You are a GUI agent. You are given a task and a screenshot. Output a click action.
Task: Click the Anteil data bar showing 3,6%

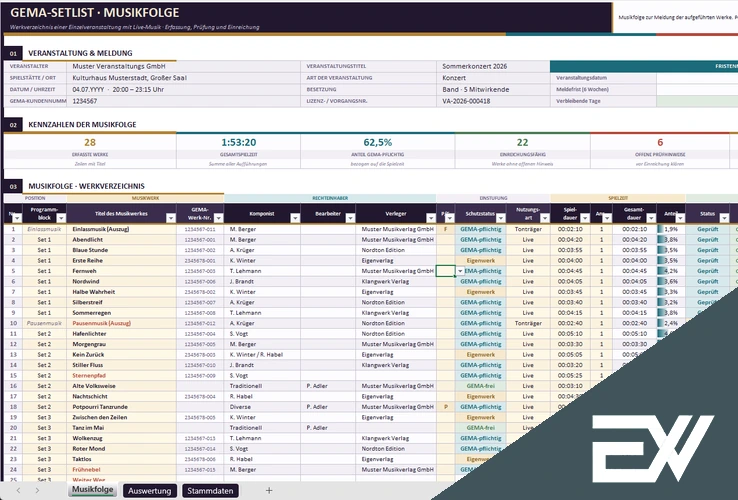[x=671, y=282]
